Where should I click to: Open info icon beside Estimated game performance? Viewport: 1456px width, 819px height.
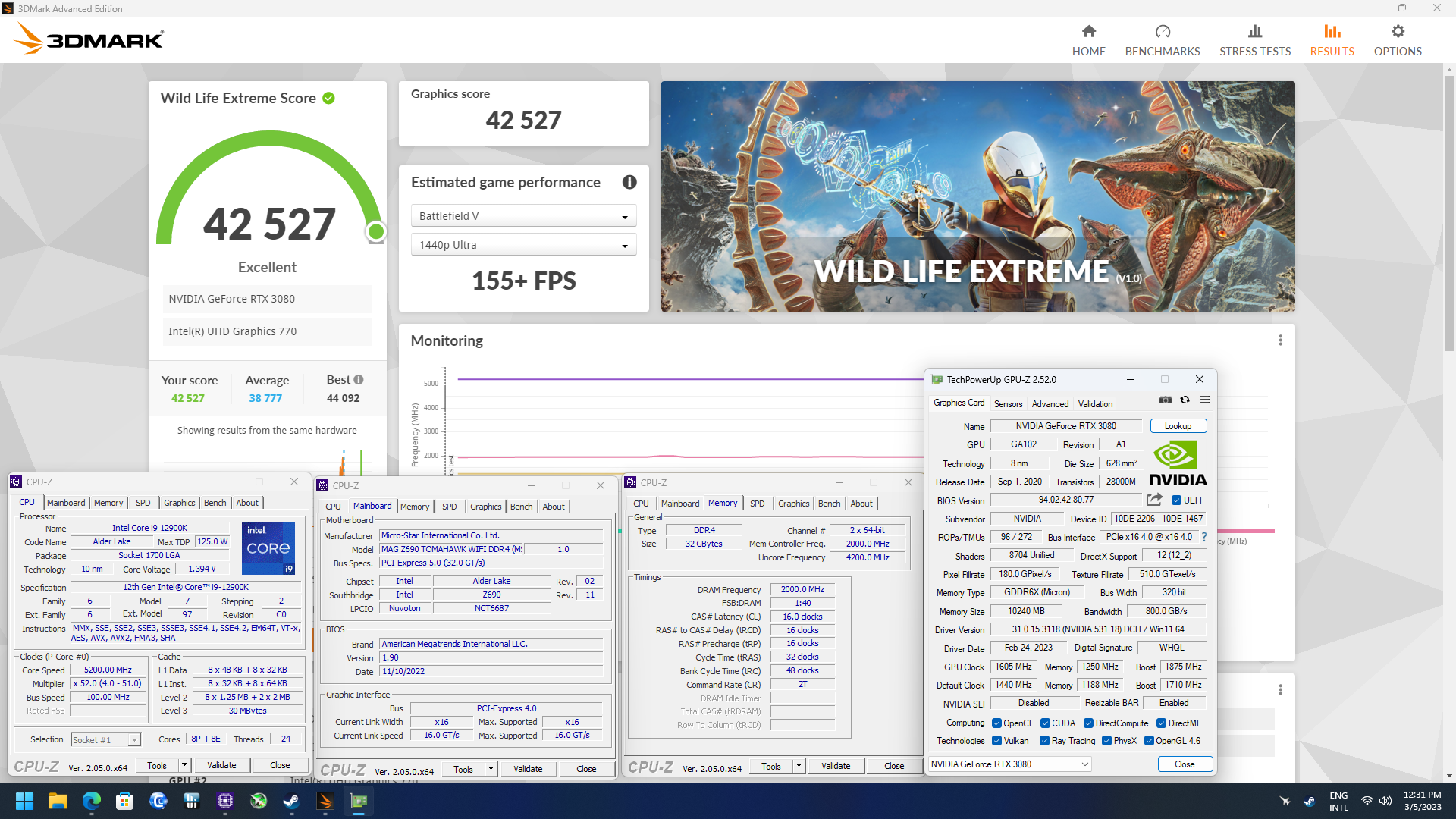point(629,182)
